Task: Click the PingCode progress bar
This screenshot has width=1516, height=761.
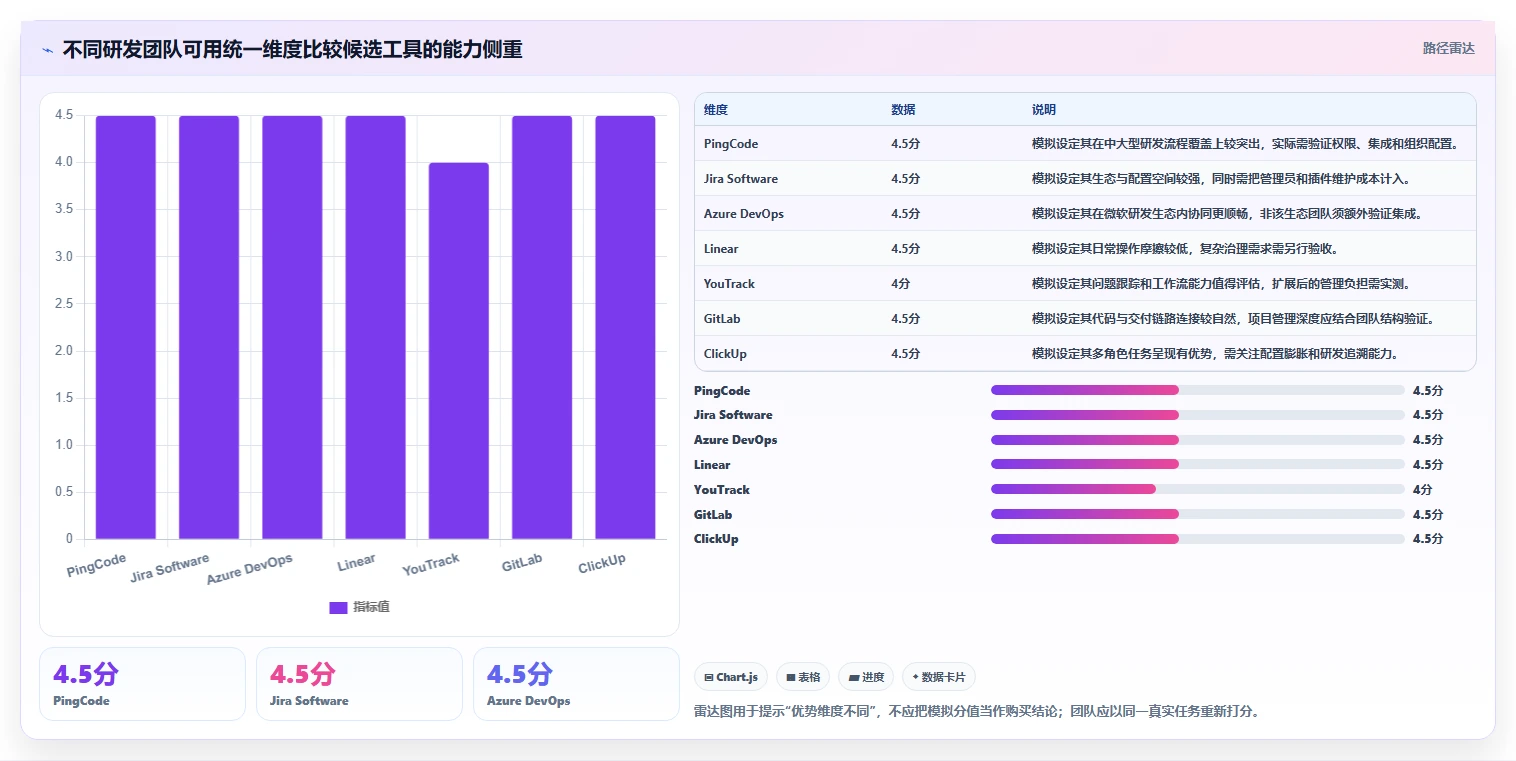Action: [x=1197, y=390]
